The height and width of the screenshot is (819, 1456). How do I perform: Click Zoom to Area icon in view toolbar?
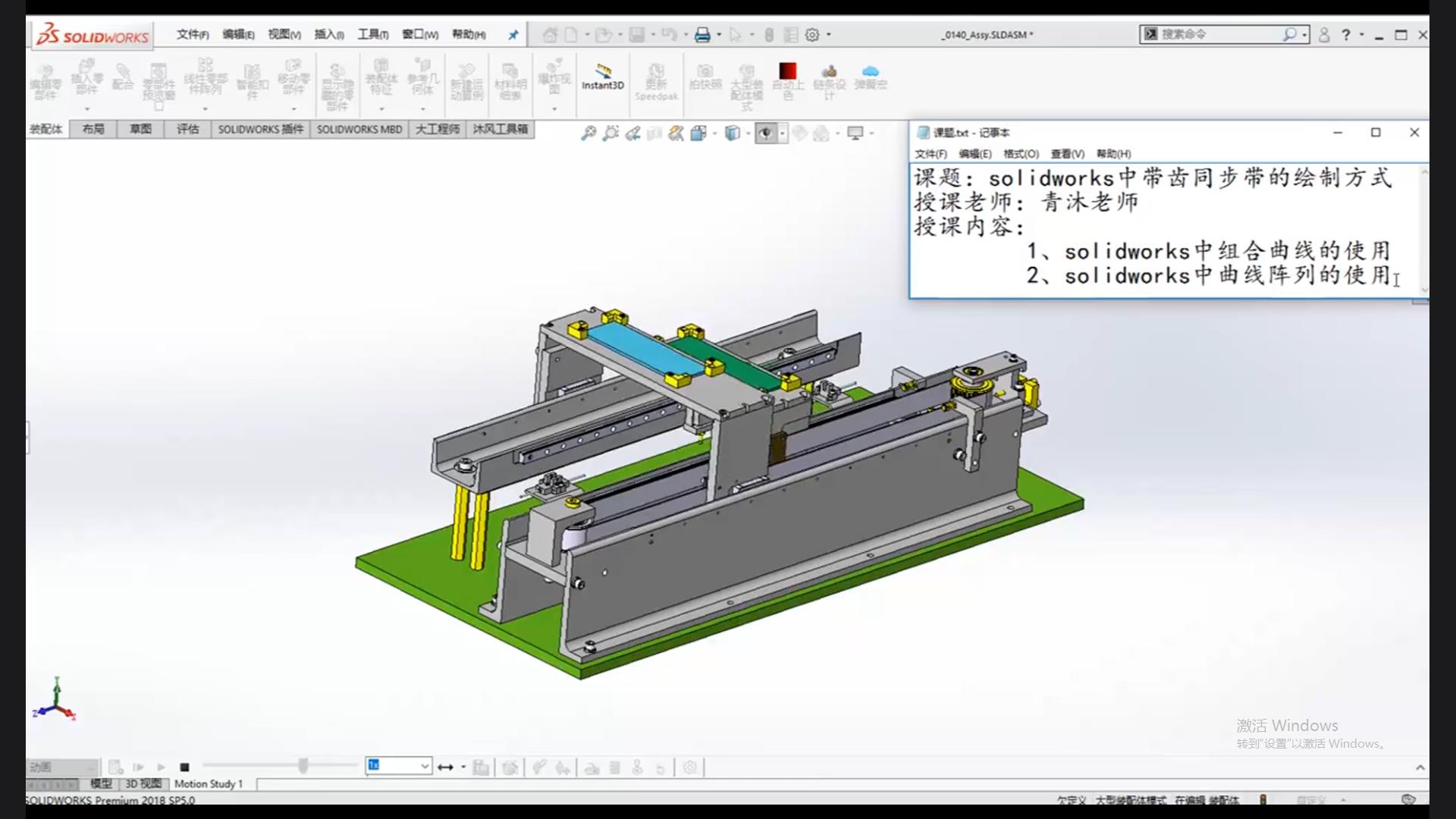(610, 133)
